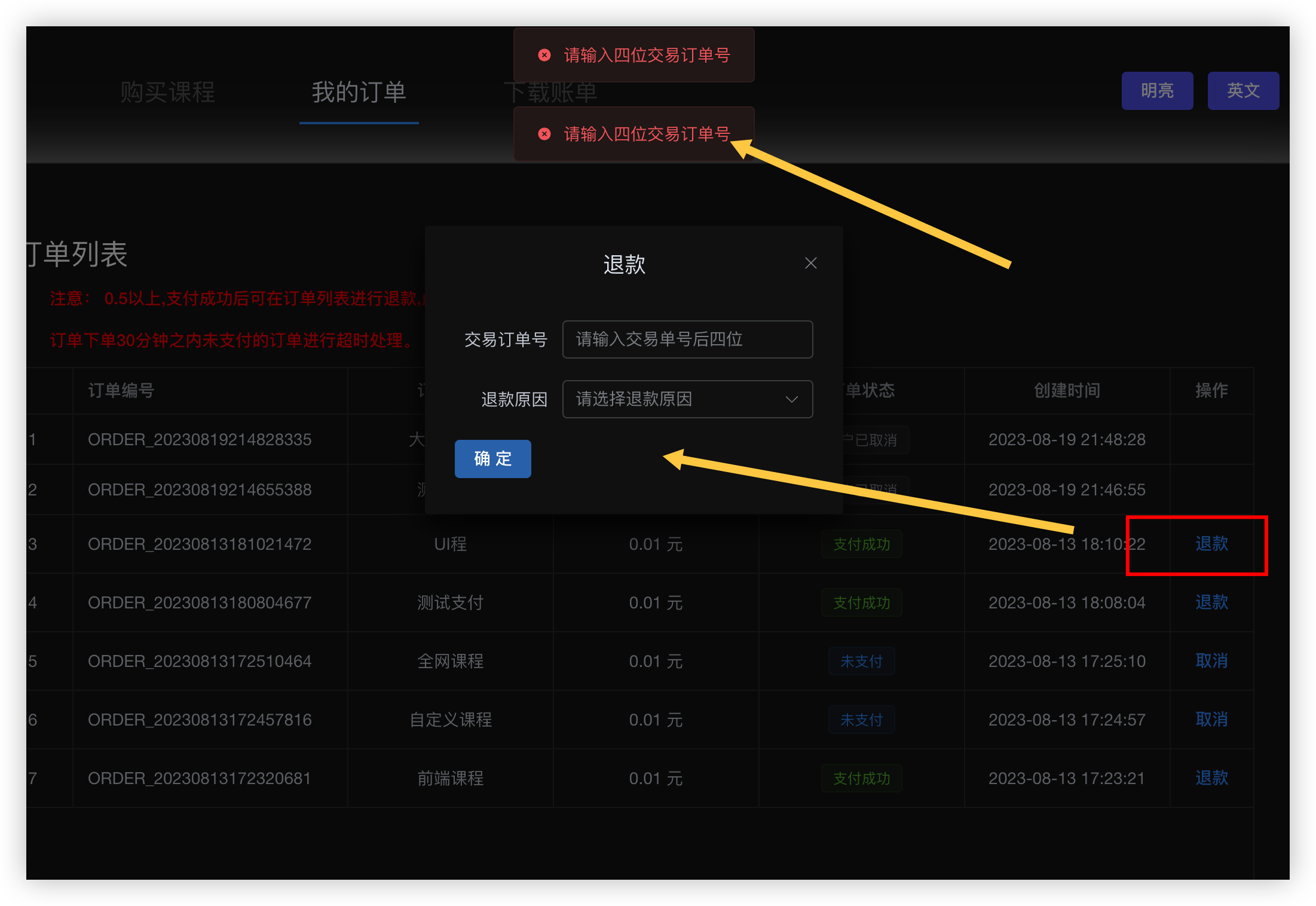This screenshot has height=906, width=1316.
Task: Click 取消 for order ORDER_20230813172510464
Action: (1211, 661)
